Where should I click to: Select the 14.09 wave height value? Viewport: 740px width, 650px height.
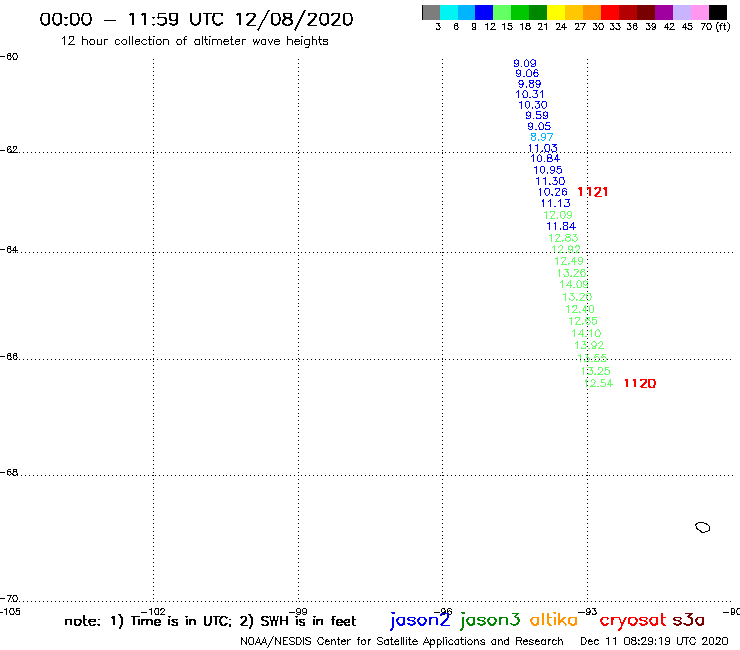pyautogui.click(x=574, y=284)
